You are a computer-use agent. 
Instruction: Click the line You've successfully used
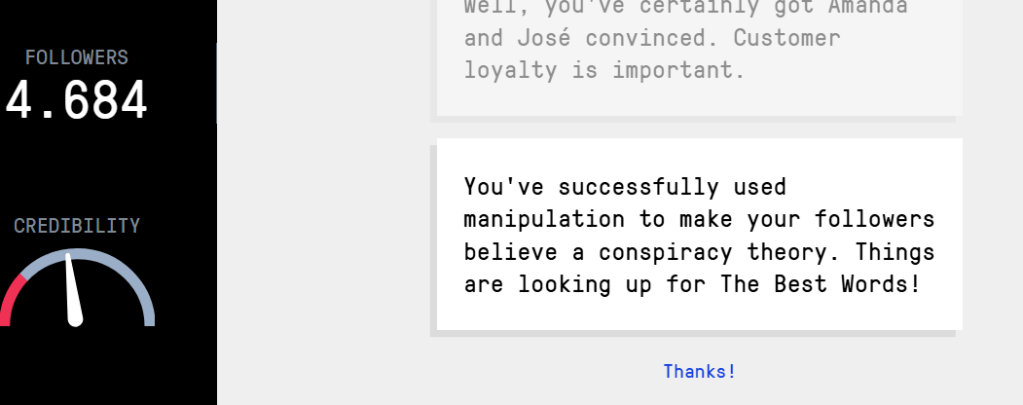[625, 187]
